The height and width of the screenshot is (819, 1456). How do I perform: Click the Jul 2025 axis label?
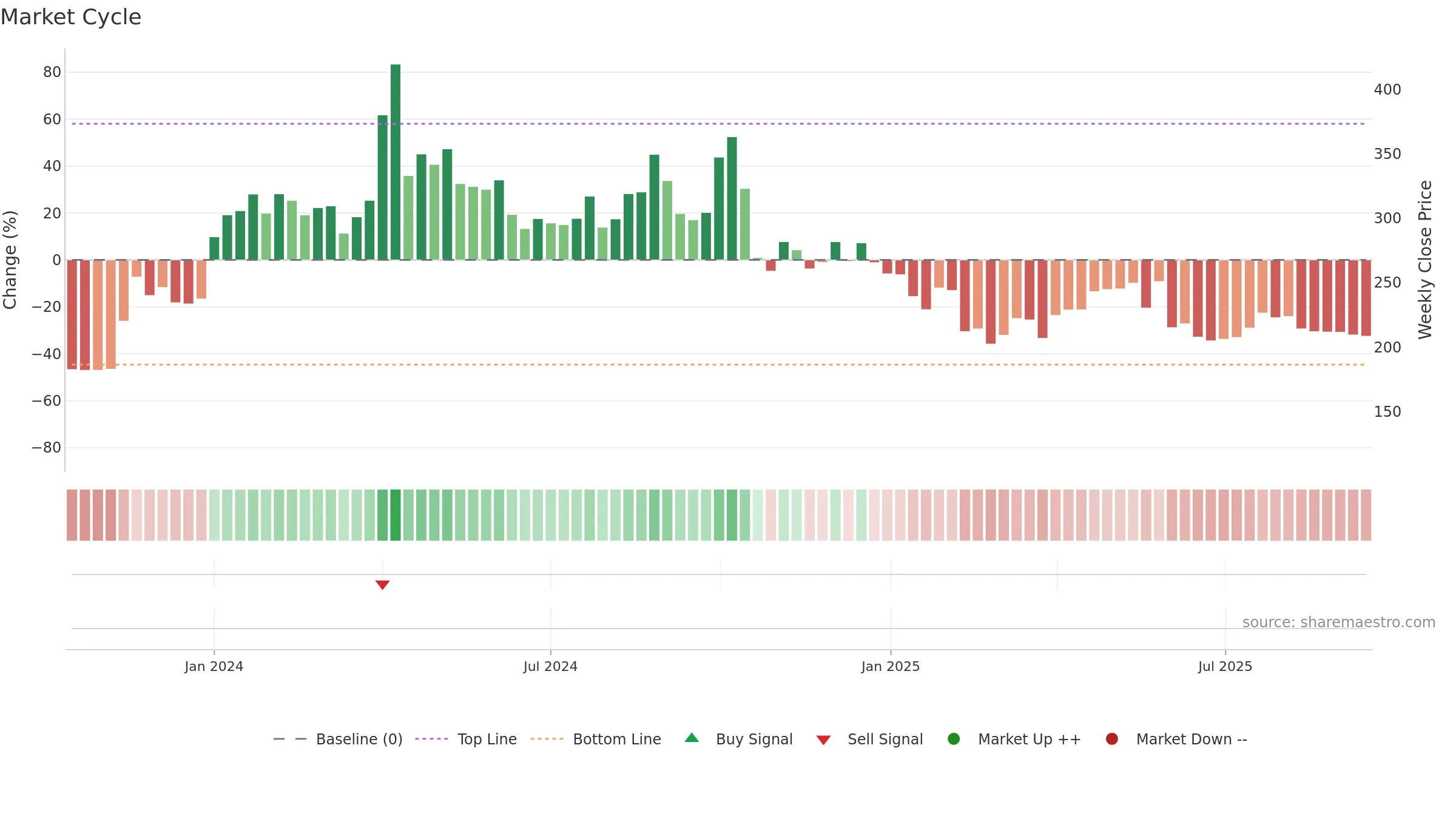tap(1225, 667)
